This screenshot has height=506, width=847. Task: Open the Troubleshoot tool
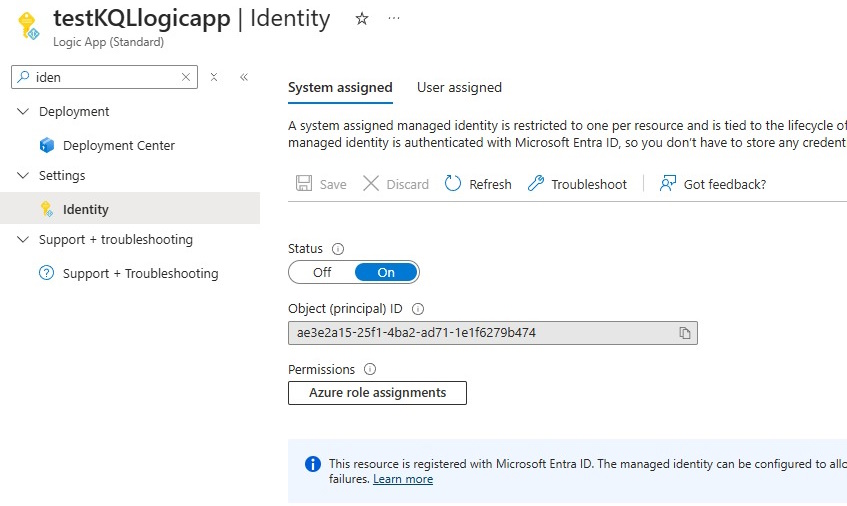coord(577,184)
